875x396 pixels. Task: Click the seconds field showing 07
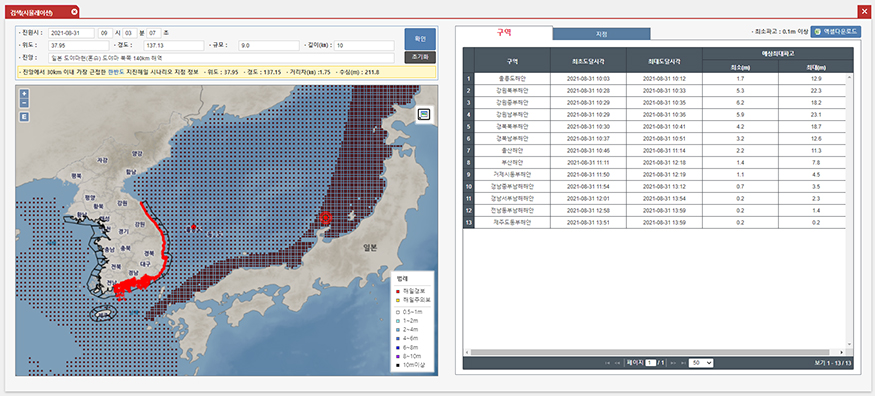point(155,33)
